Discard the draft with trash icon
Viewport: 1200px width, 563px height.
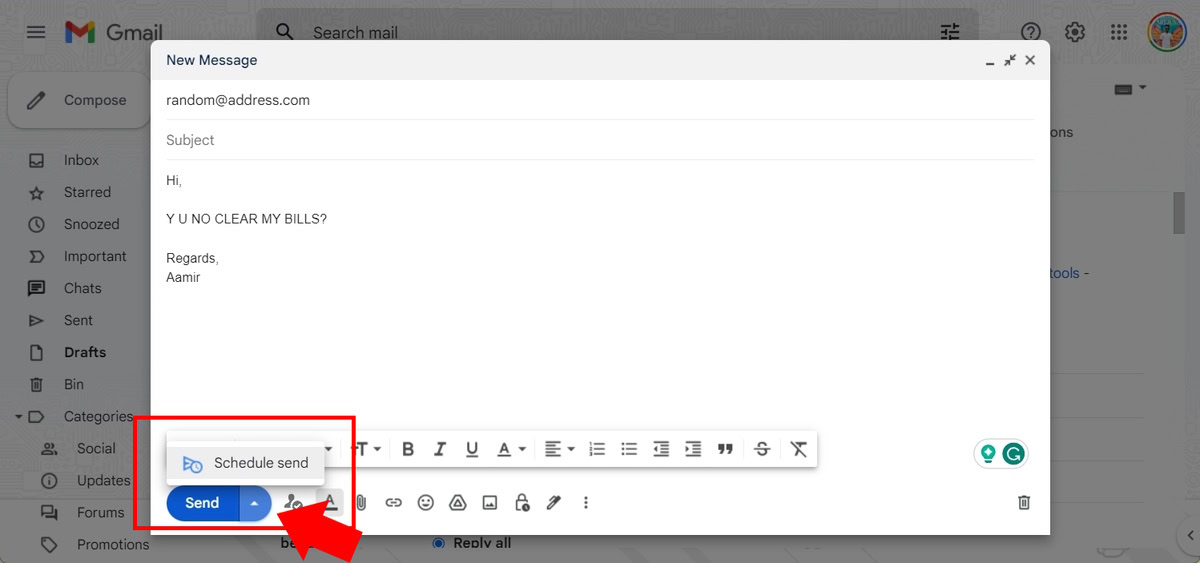pyautogui.click(x=1024, y=503)
